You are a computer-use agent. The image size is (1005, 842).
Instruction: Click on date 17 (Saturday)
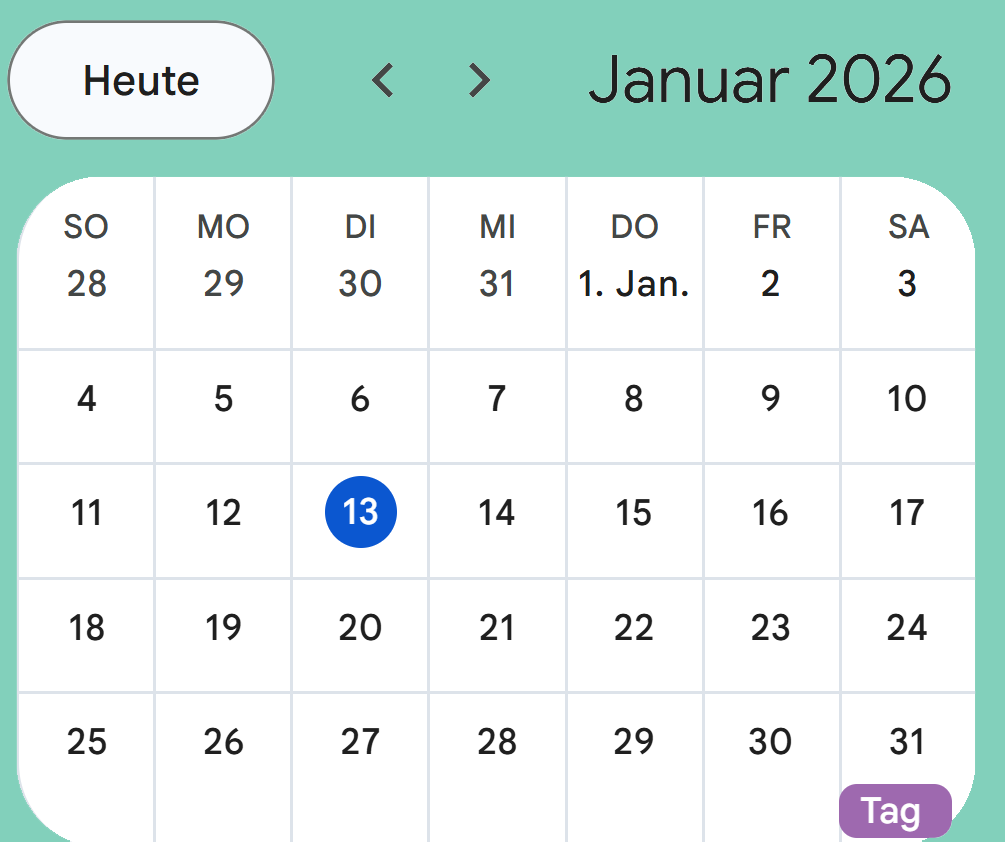pos(907,513)
